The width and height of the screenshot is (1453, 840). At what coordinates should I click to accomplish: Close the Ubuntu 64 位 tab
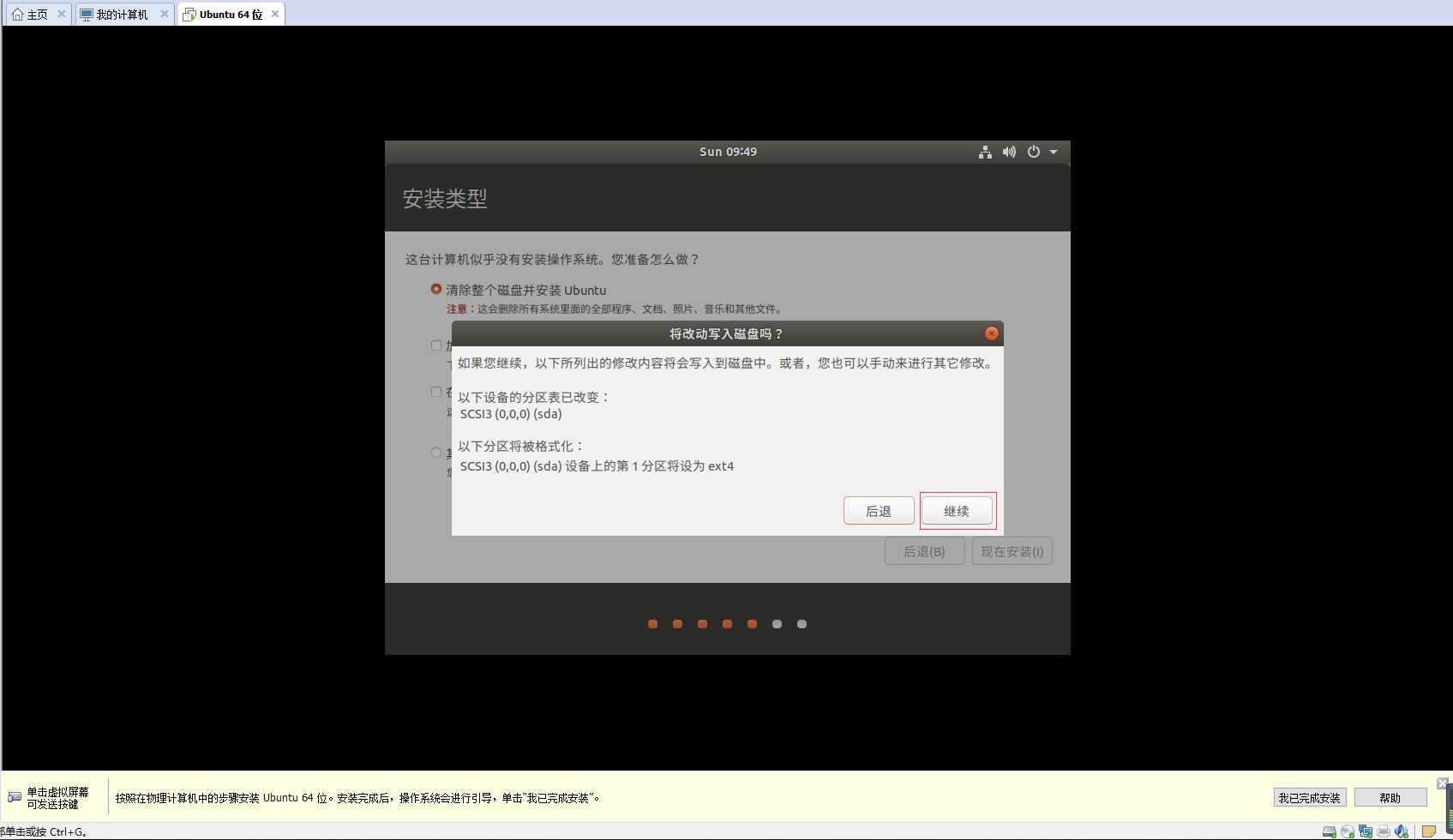[x=275, y=14]
